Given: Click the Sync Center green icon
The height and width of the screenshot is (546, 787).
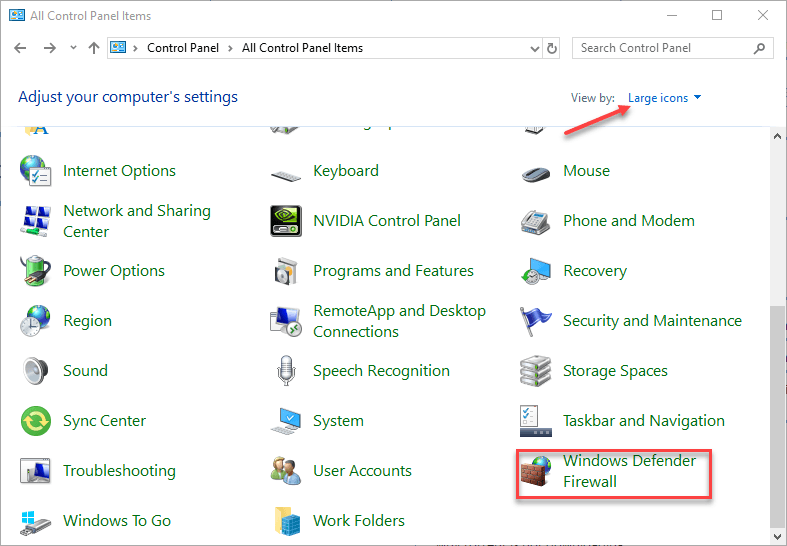Looking at the screenshot, I should pyautogui.click(x=36, y=421).
